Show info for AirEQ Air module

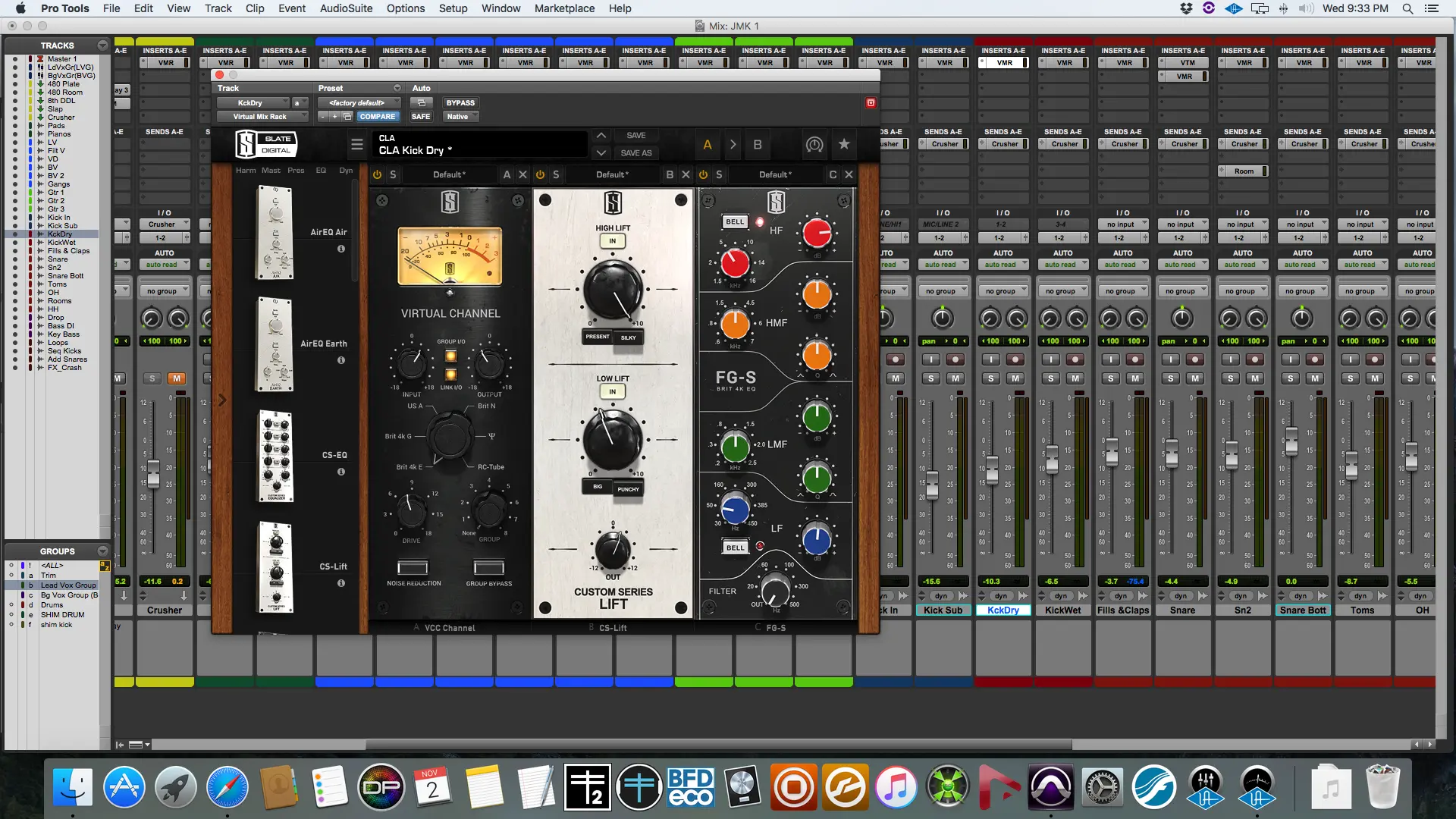coord(341,249)
